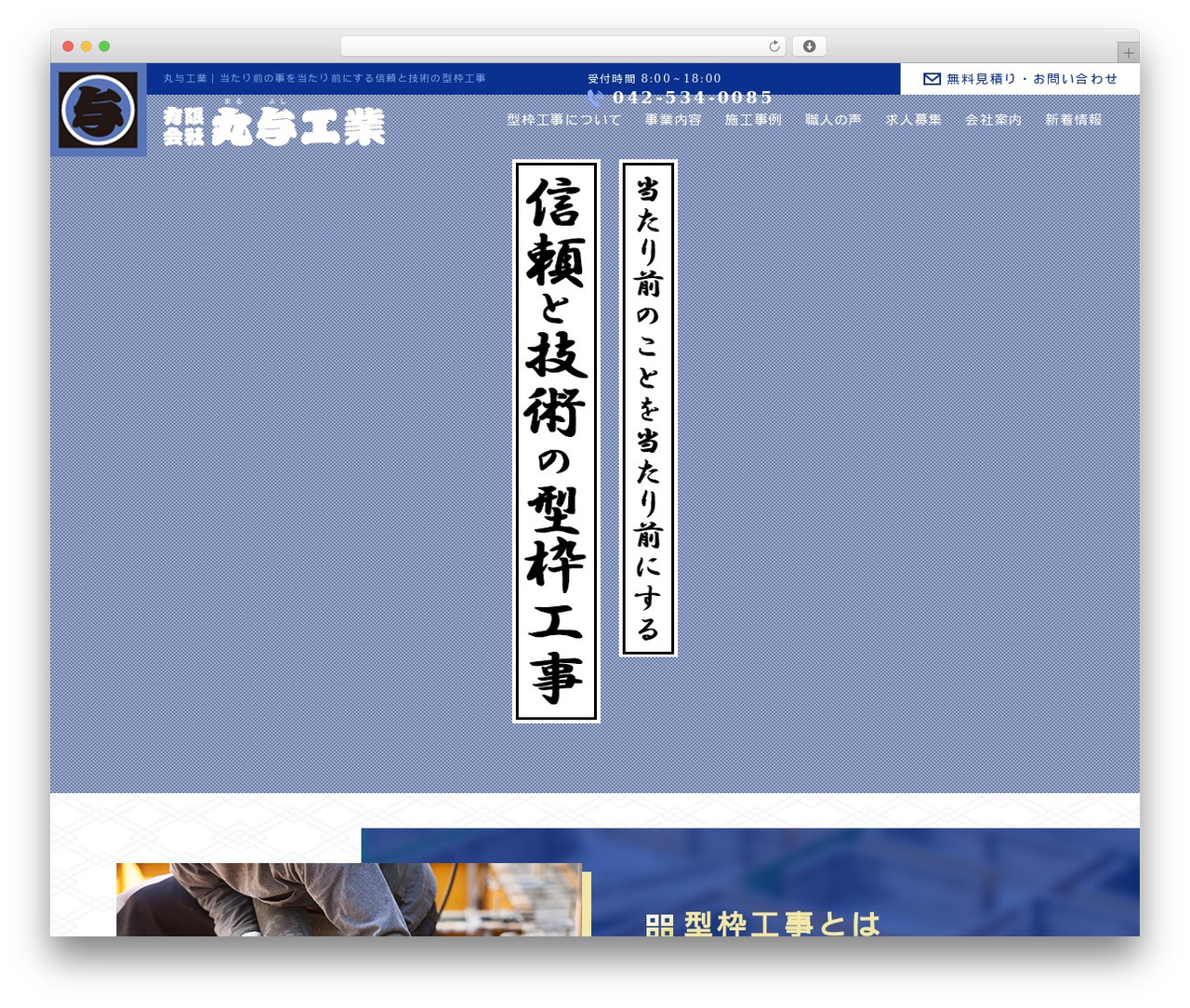This screenshot has width=1190, height=1008.
Task: Click the green maximize window dot
Action: [x=104, y=46]
